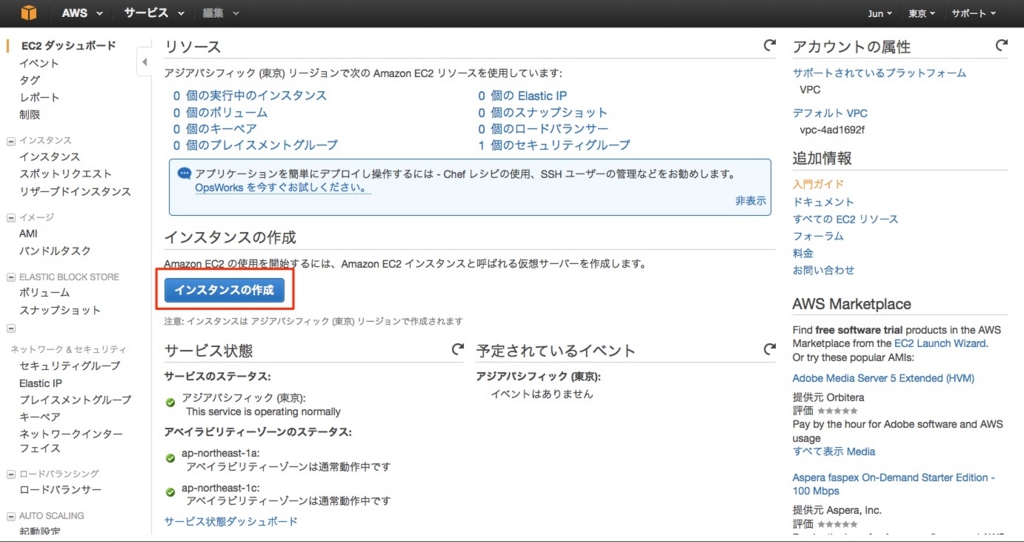Open タグ in the sidebar
This screenshot has height=542, width=1024.
coord(29,80)
